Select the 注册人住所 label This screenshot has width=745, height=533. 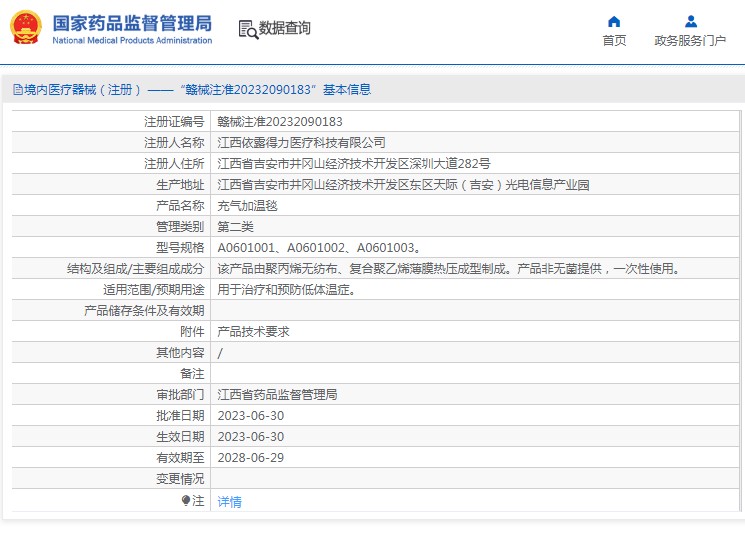click(174, 163)
